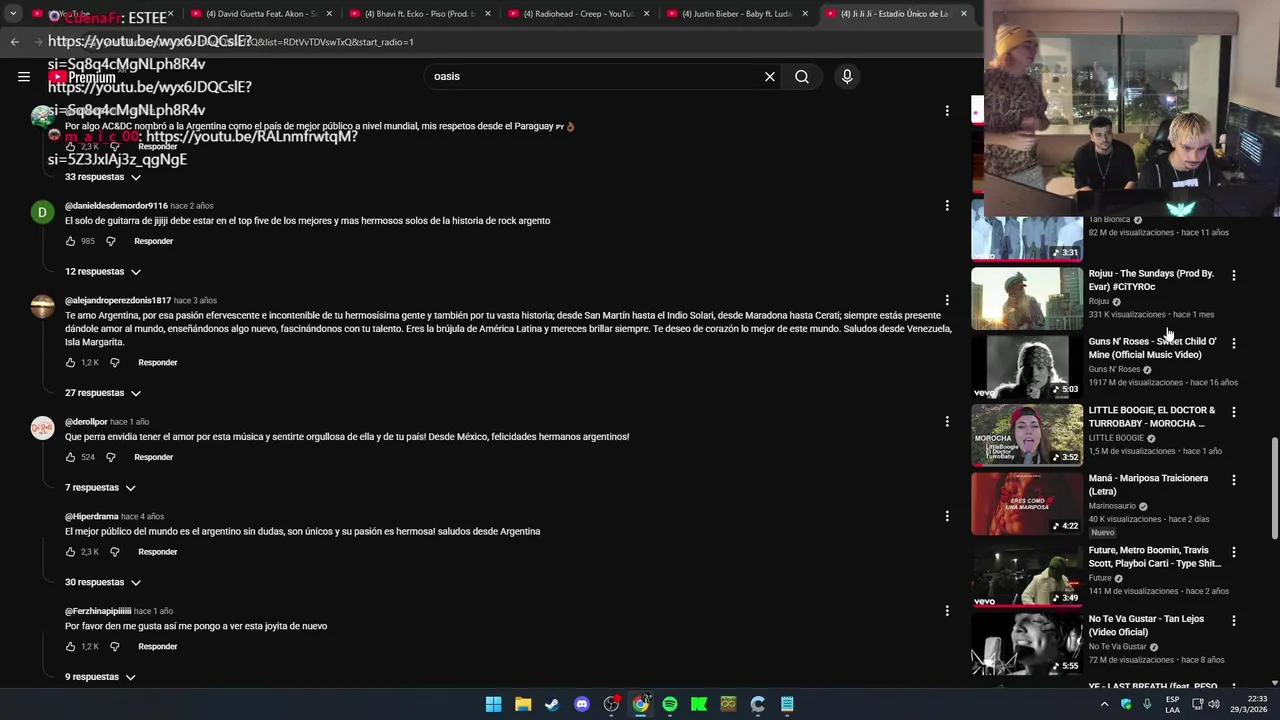Expand the 7 respuestas replies

pyautogui.click(x=100, y=488)
